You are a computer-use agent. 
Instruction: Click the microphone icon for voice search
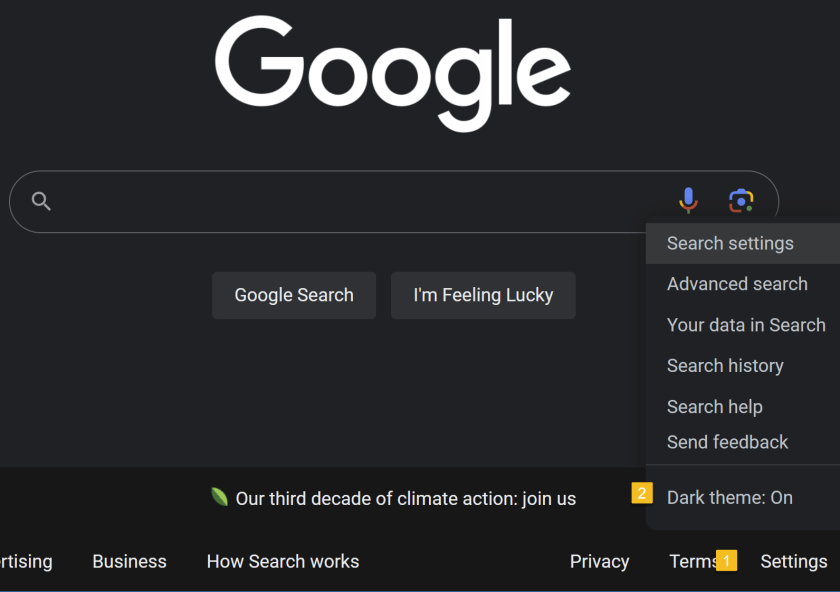pos(688,200)
